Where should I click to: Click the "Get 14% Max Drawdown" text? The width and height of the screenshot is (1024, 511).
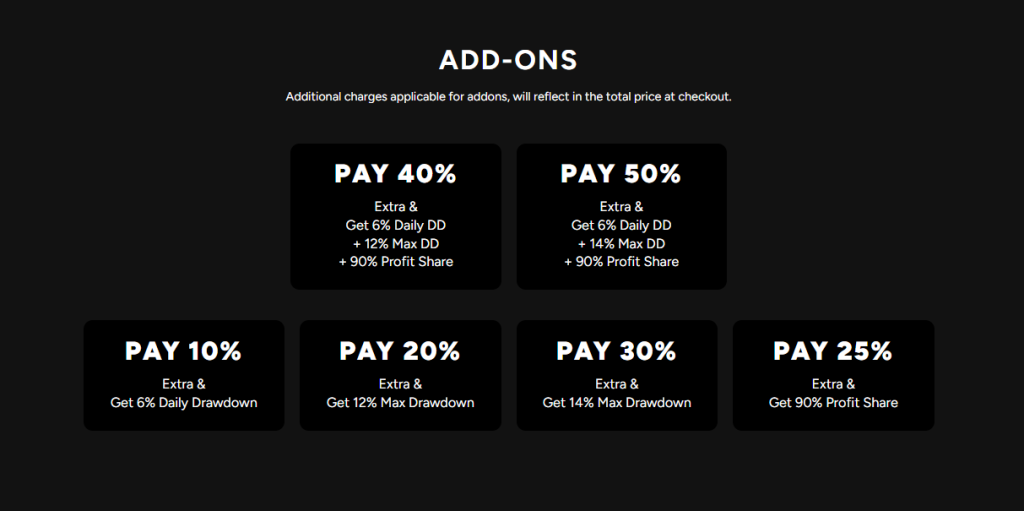point(617,403)
